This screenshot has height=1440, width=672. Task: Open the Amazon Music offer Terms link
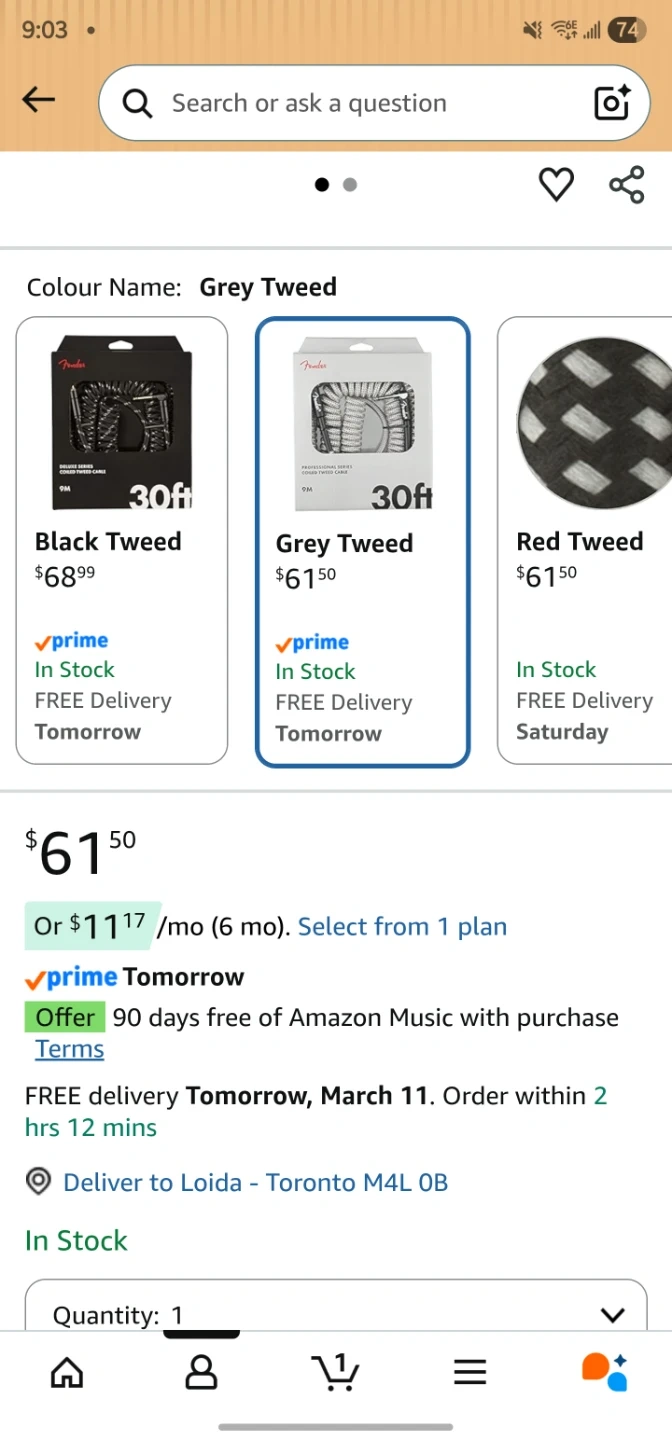pos(70,1049)
